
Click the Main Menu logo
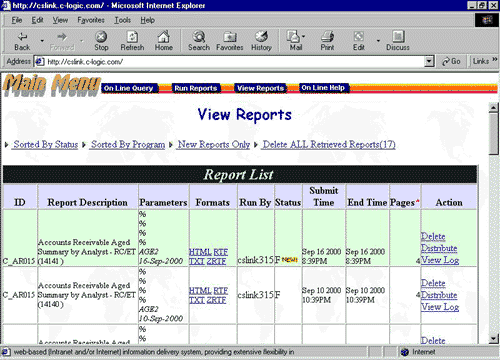[52, 85]
